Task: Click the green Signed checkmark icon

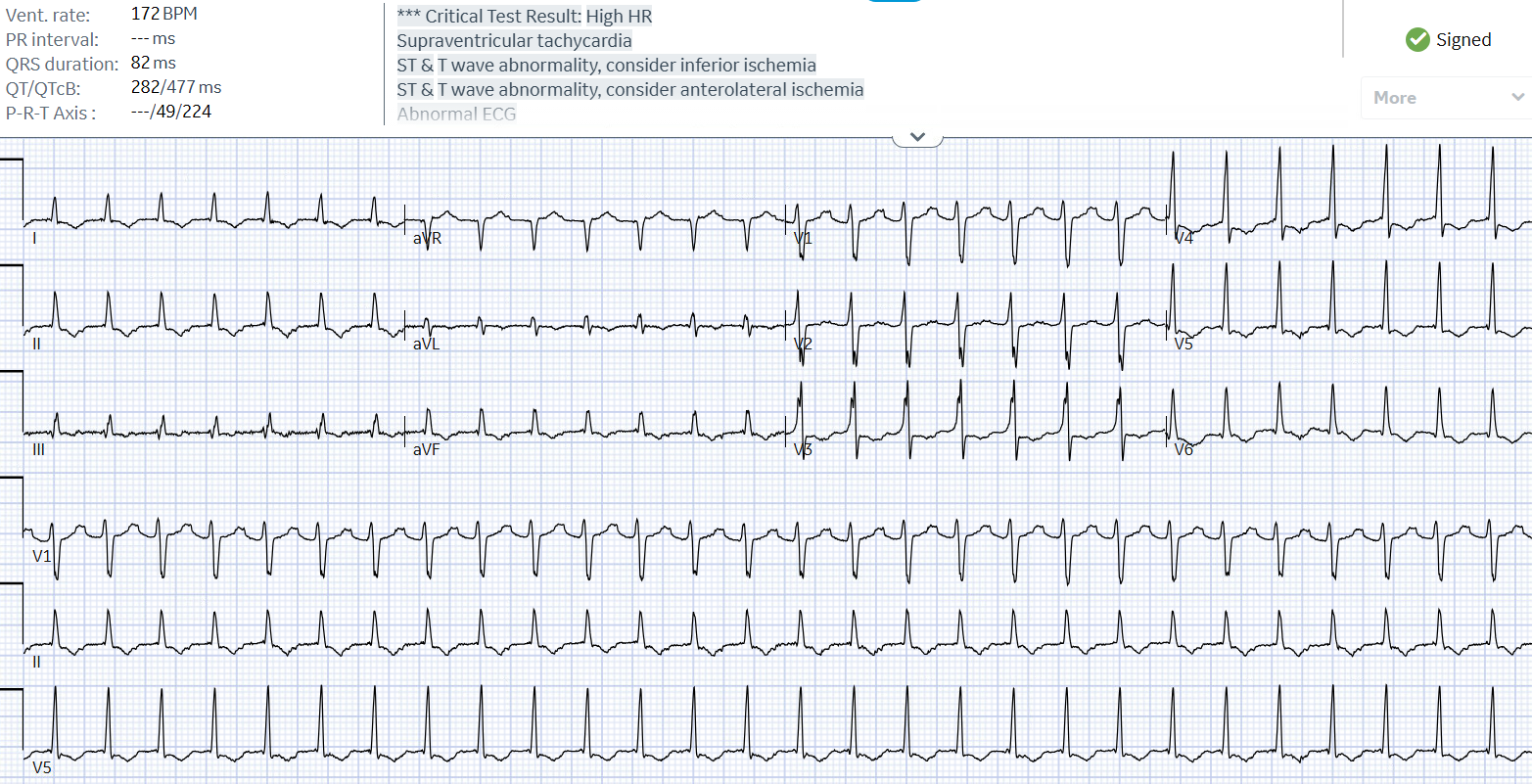Action: 1417,40
